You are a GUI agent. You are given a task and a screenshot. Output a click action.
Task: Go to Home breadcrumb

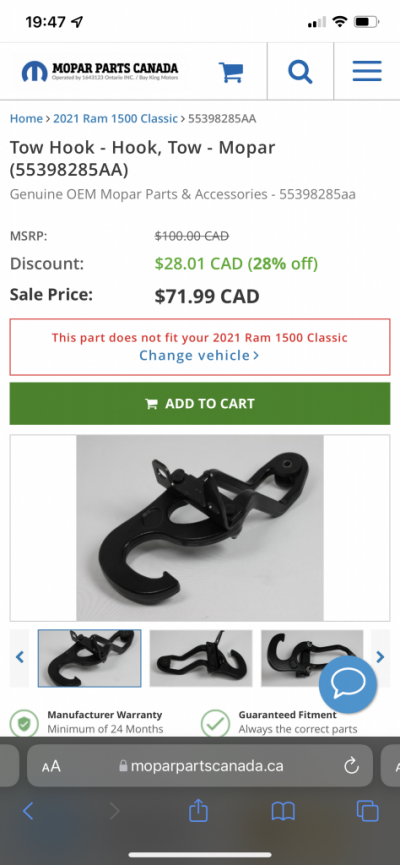(26, 119)
